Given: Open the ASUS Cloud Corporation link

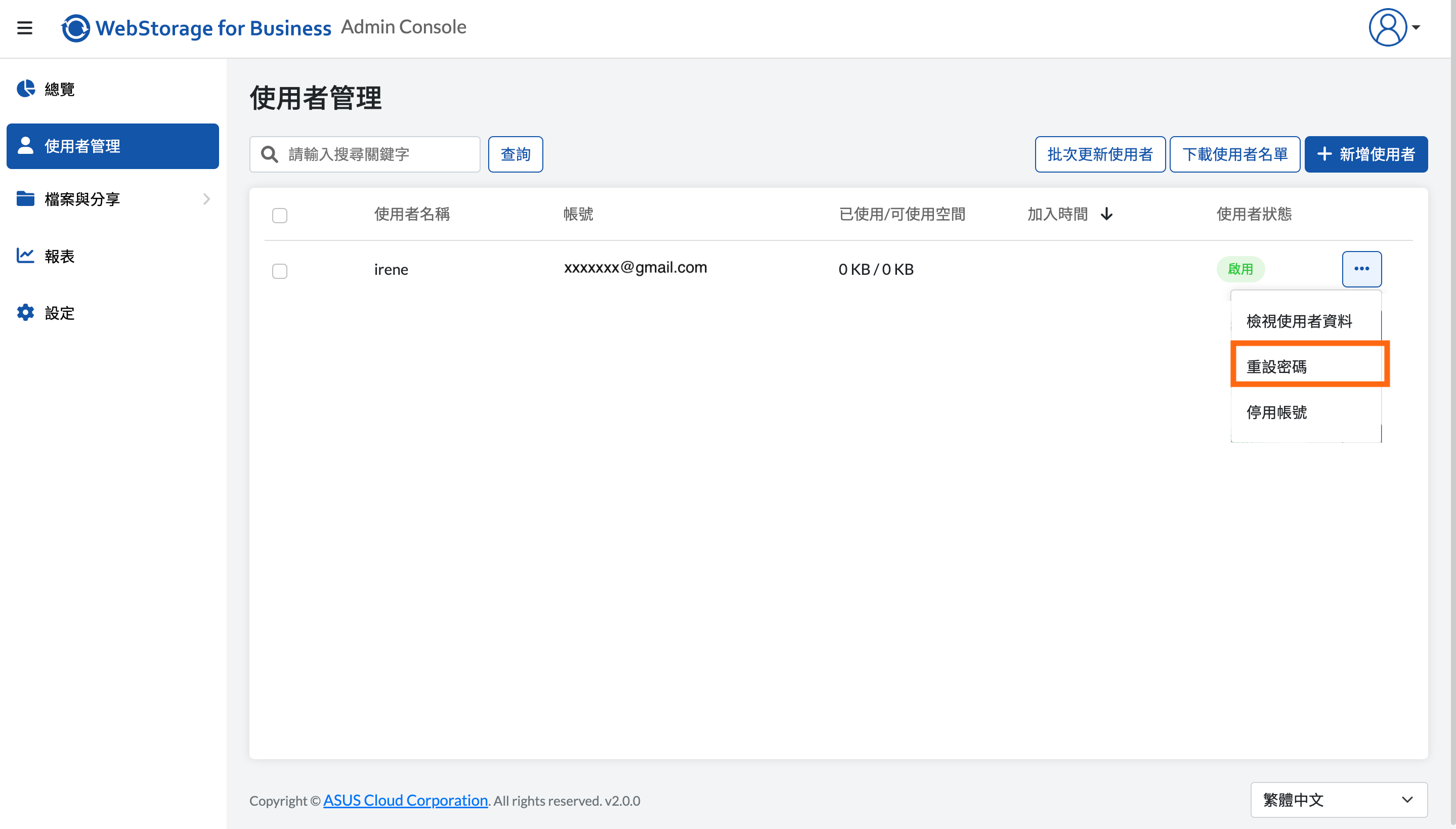Looking at the screenshot, I should (405, 801).
